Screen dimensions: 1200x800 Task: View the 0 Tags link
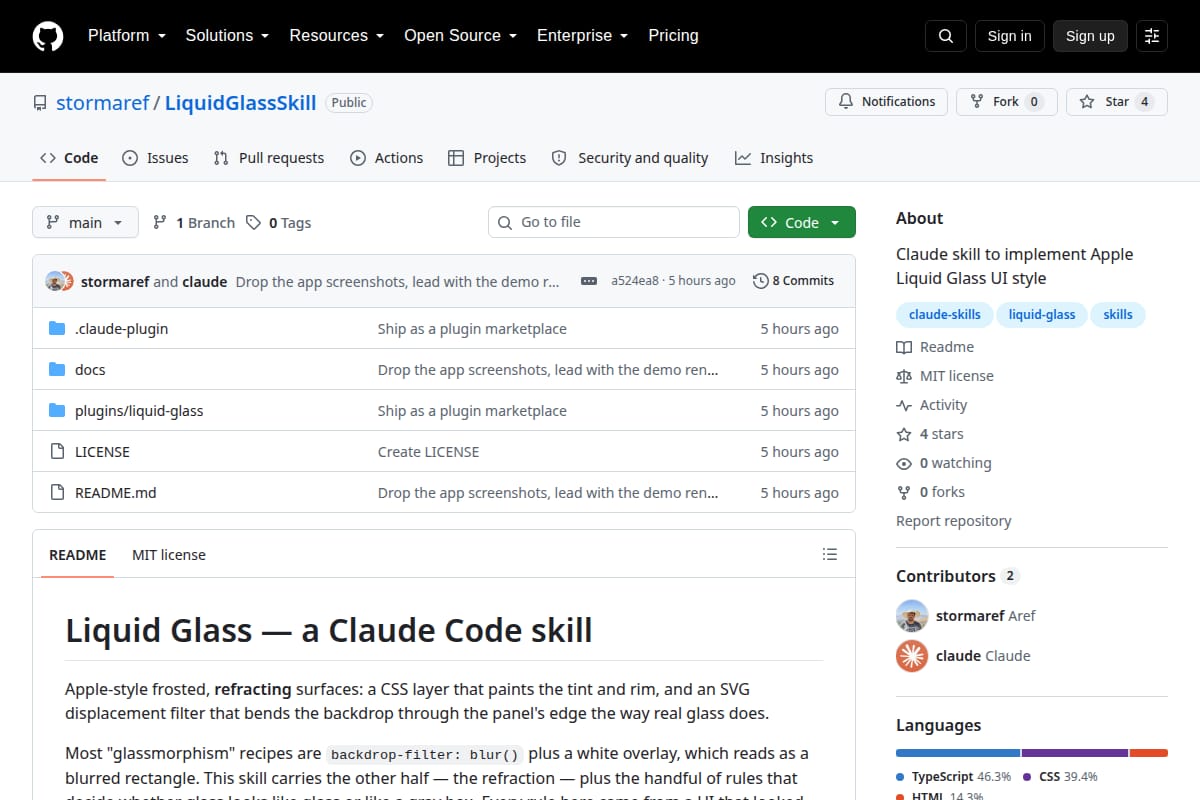point(279,223)
